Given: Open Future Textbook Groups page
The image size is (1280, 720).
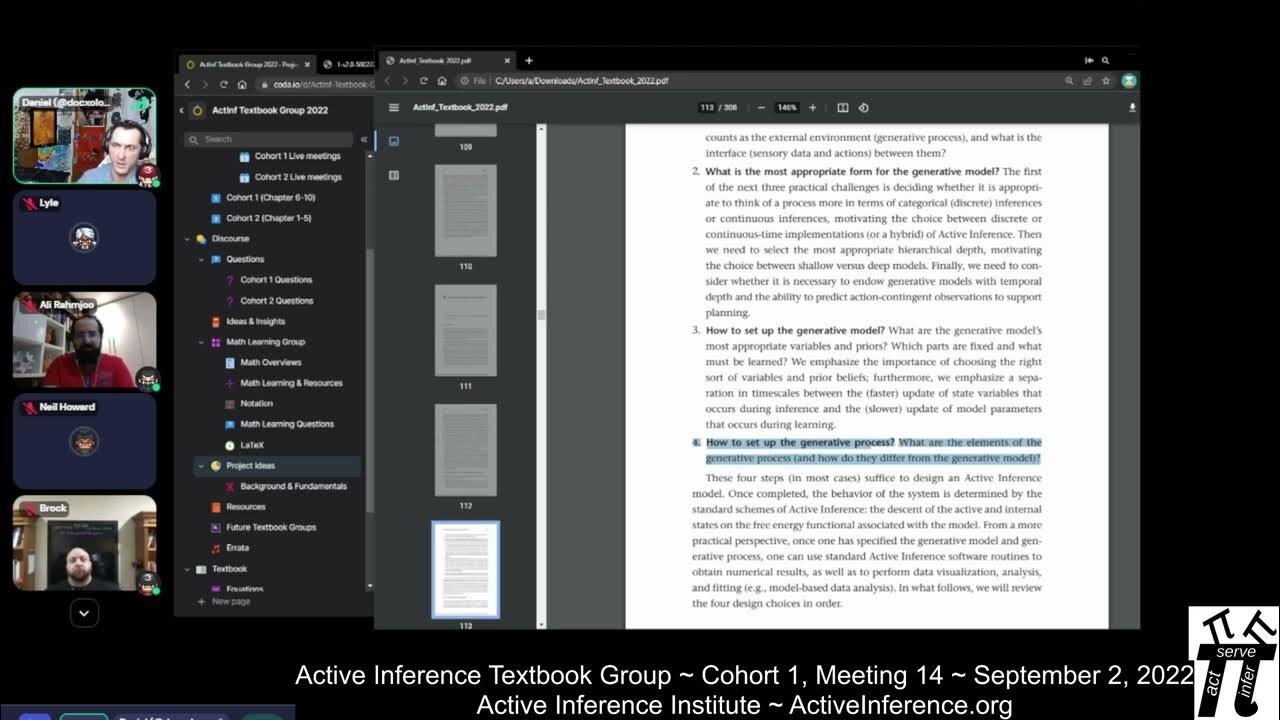Looking at the screenshot, I should [x=271, y=527].
